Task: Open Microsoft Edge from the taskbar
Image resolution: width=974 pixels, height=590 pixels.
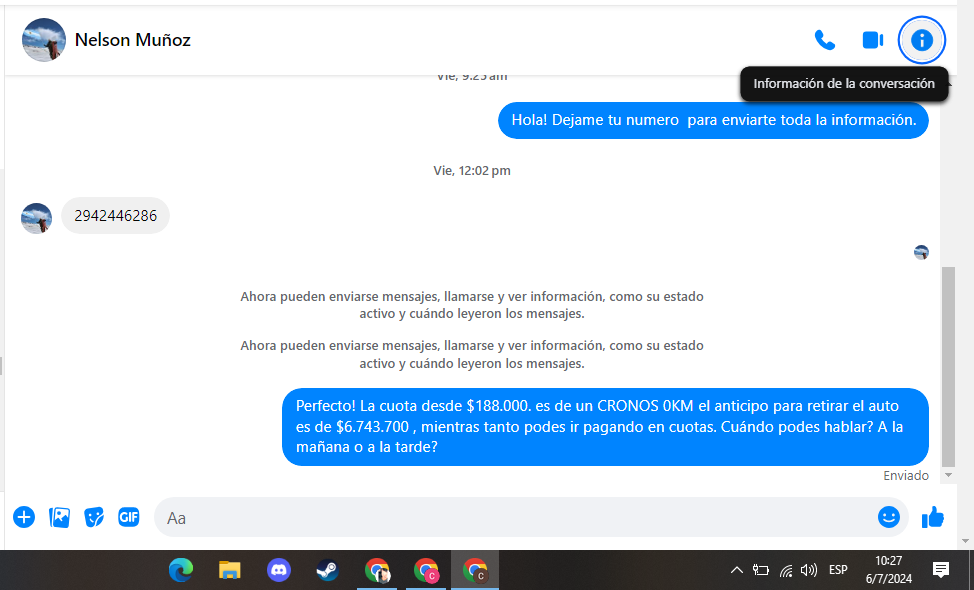Action: [x=181, y=570]
